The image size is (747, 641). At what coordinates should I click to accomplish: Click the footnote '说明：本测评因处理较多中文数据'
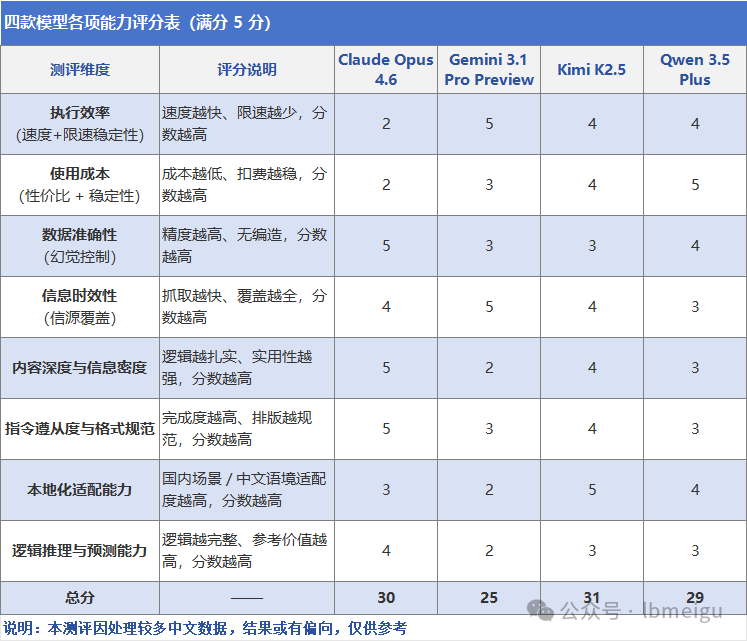pyautogui.click(x=115, y=629)
